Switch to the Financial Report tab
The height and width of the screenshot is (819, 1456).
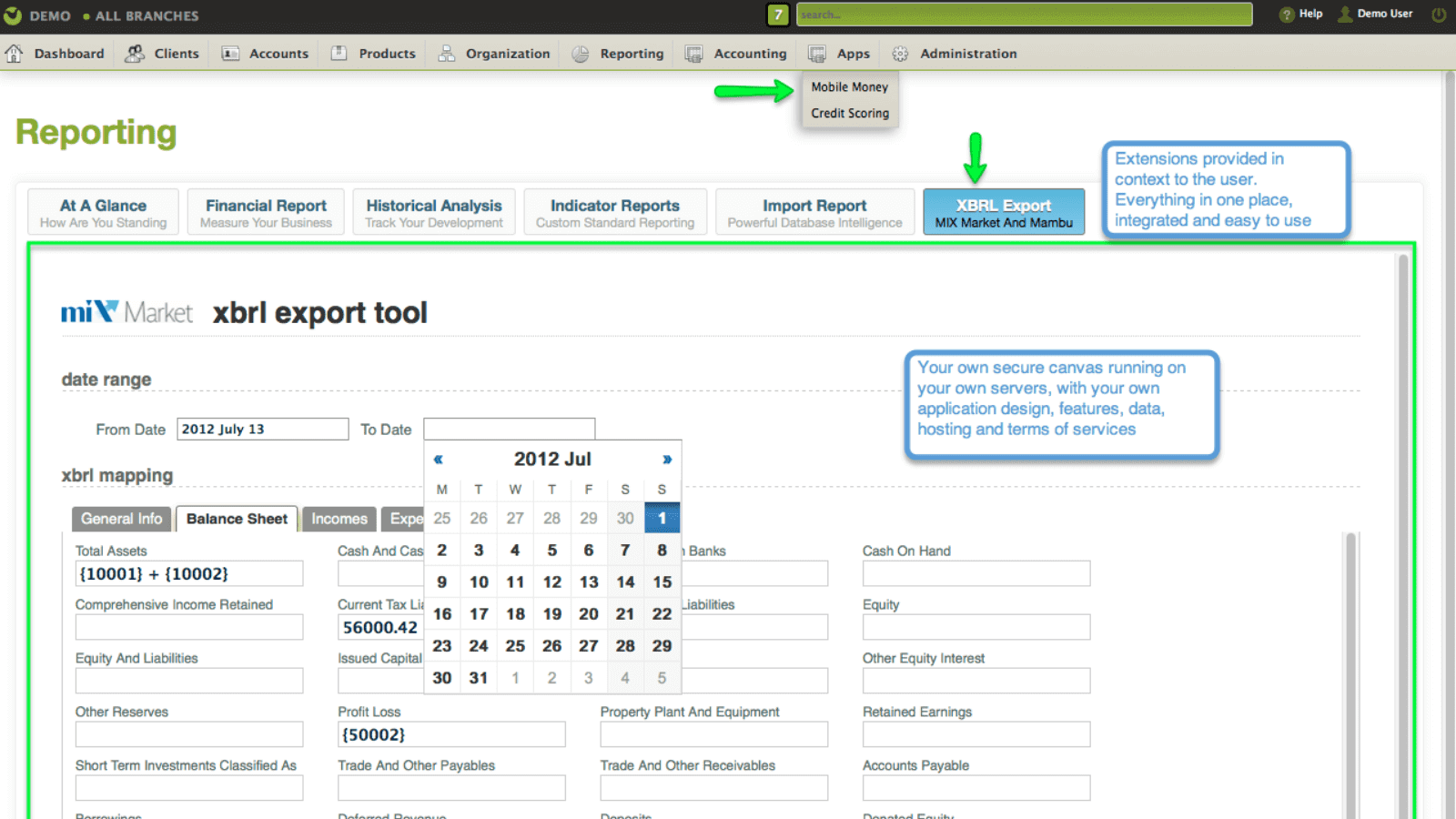[266, 212]
